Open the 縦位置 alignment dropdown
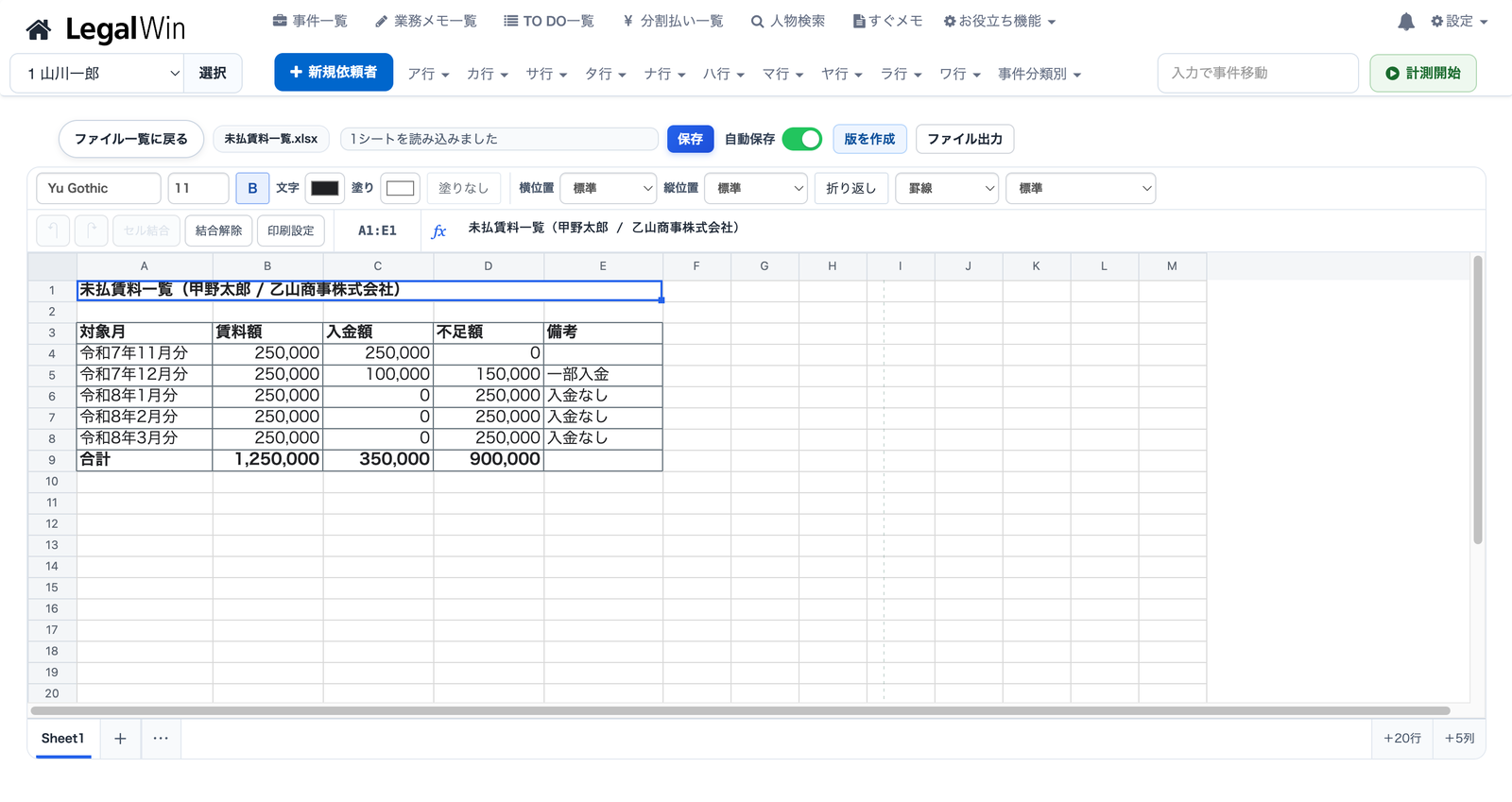The width and height of the screenshot is (1512, 802). coord(756,188)
